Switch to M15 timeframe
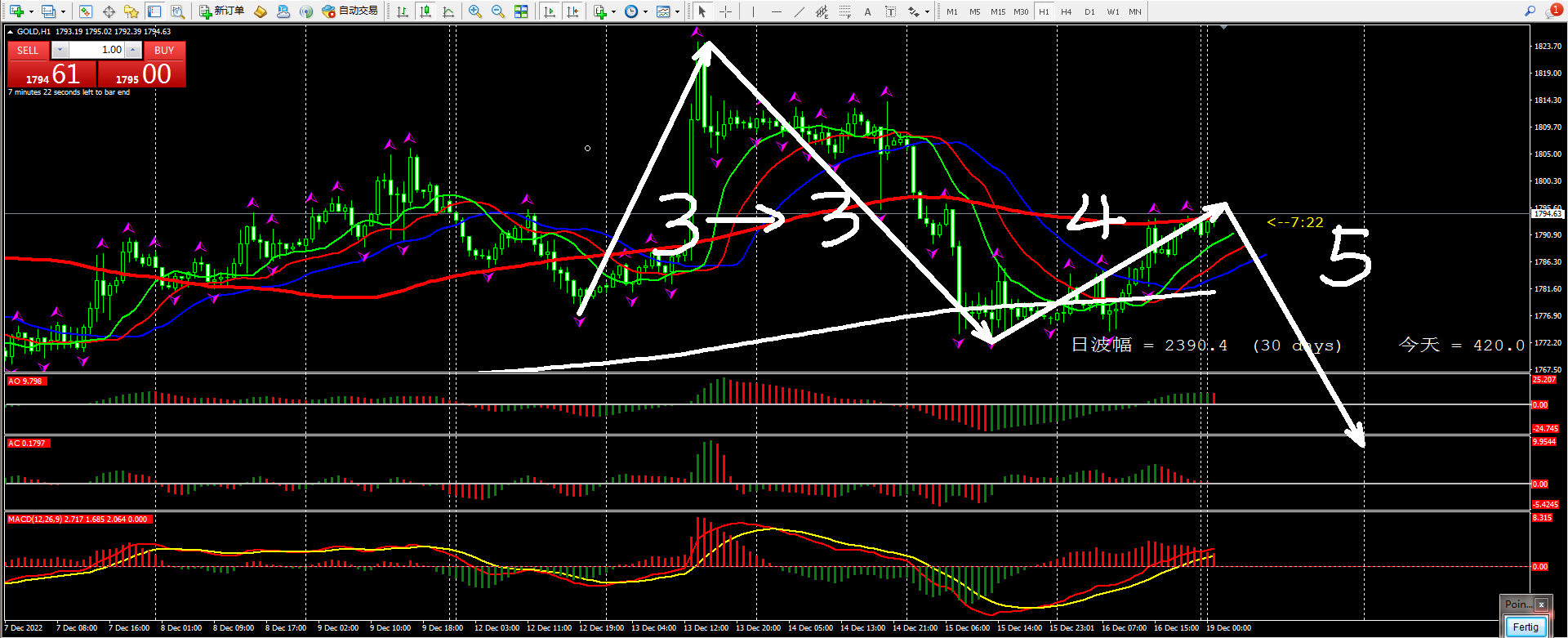The height and width of the screenshot is (638, 1568). tap(998, 11)
